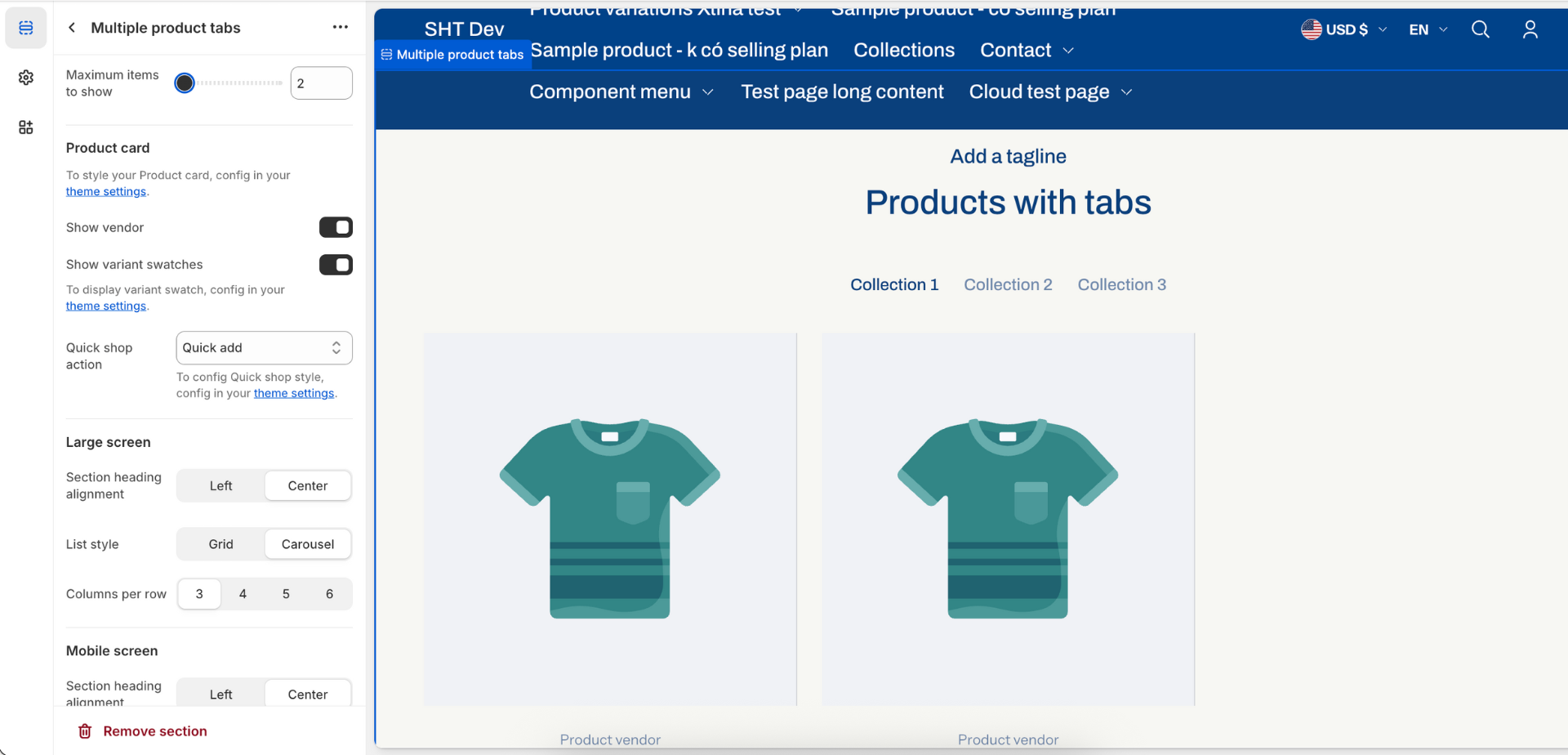Image resolution: width=1568 pixels, height=755 pixels.
Task: Expand the USD $ currency selector
Action: 1344,29
